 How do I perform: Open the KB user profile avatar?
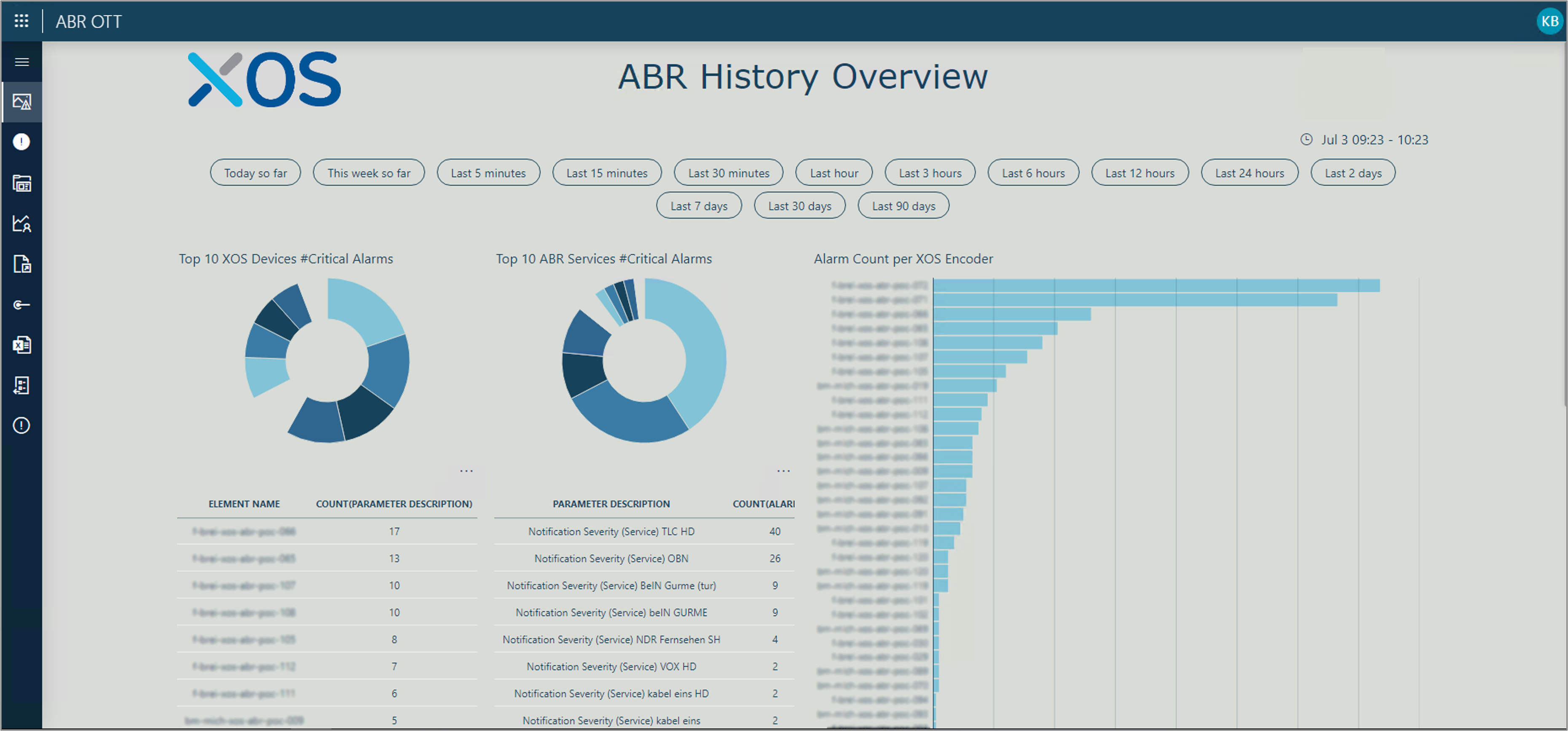click(x=1549, y=21)
